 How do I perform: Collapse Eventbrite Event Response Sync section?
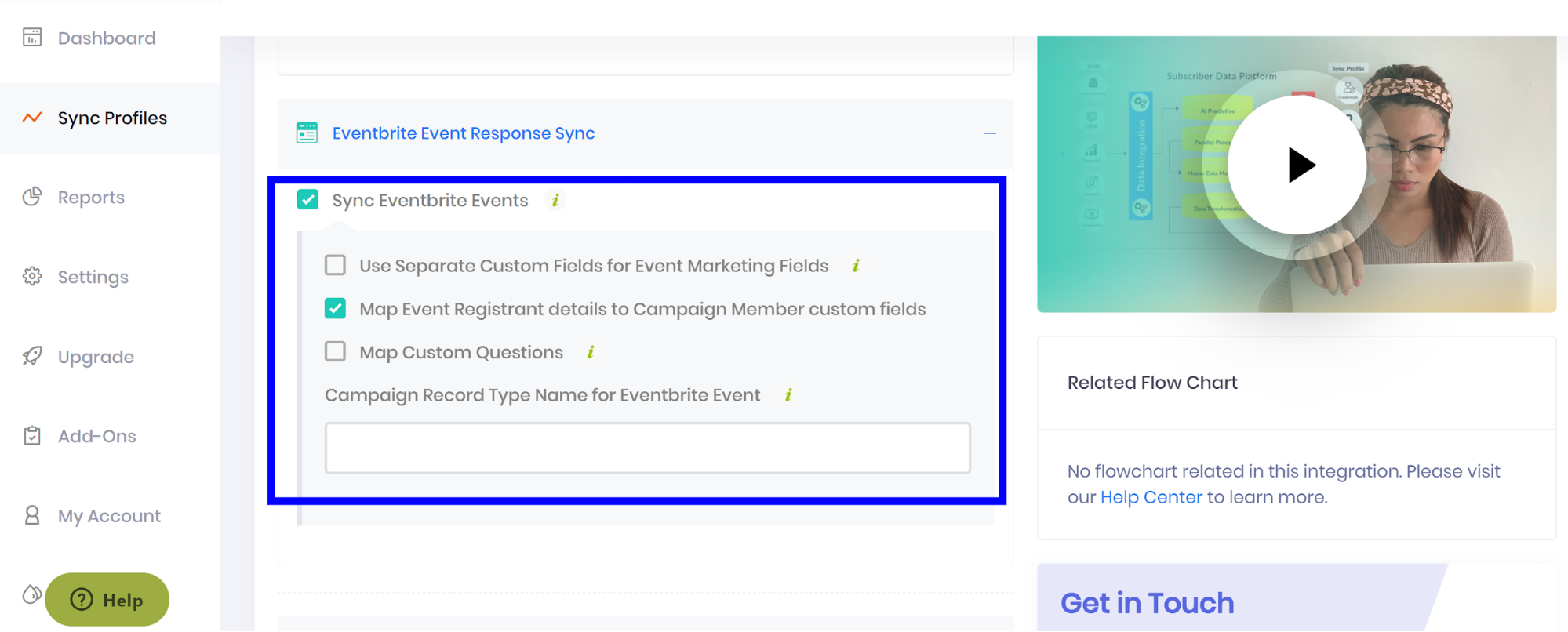coord(990,133)
